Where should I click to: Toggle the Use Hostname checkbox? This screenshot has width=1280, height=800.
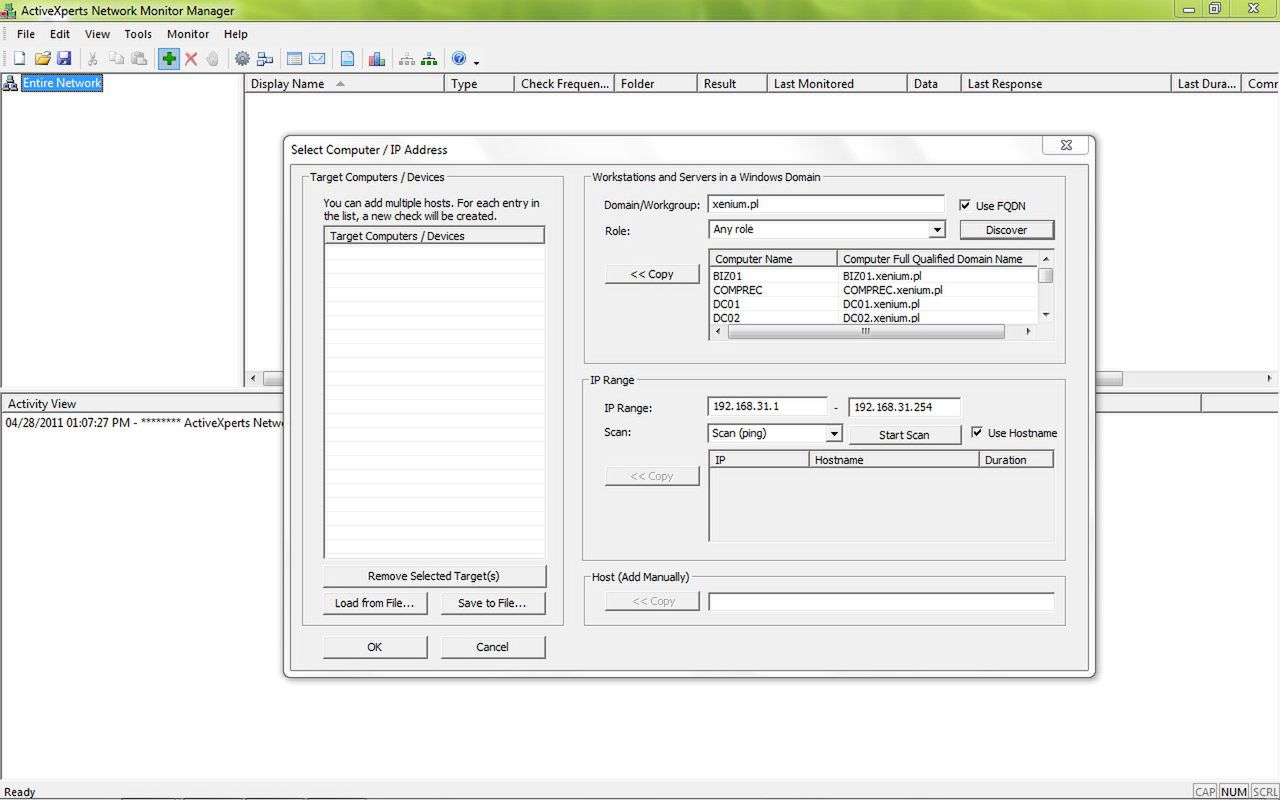coord(977,432)
